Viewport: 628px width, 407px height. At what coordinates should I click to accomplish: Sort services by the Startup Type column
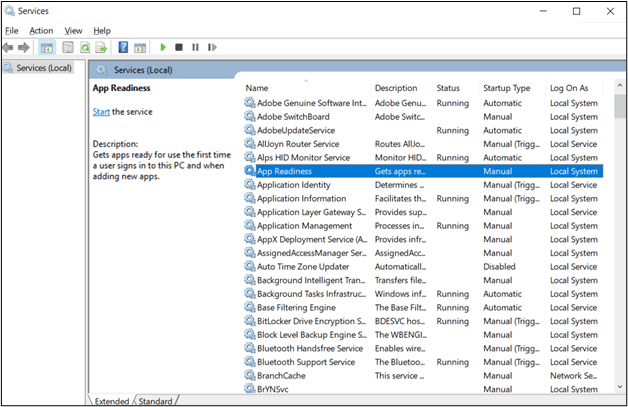(506, 88)
